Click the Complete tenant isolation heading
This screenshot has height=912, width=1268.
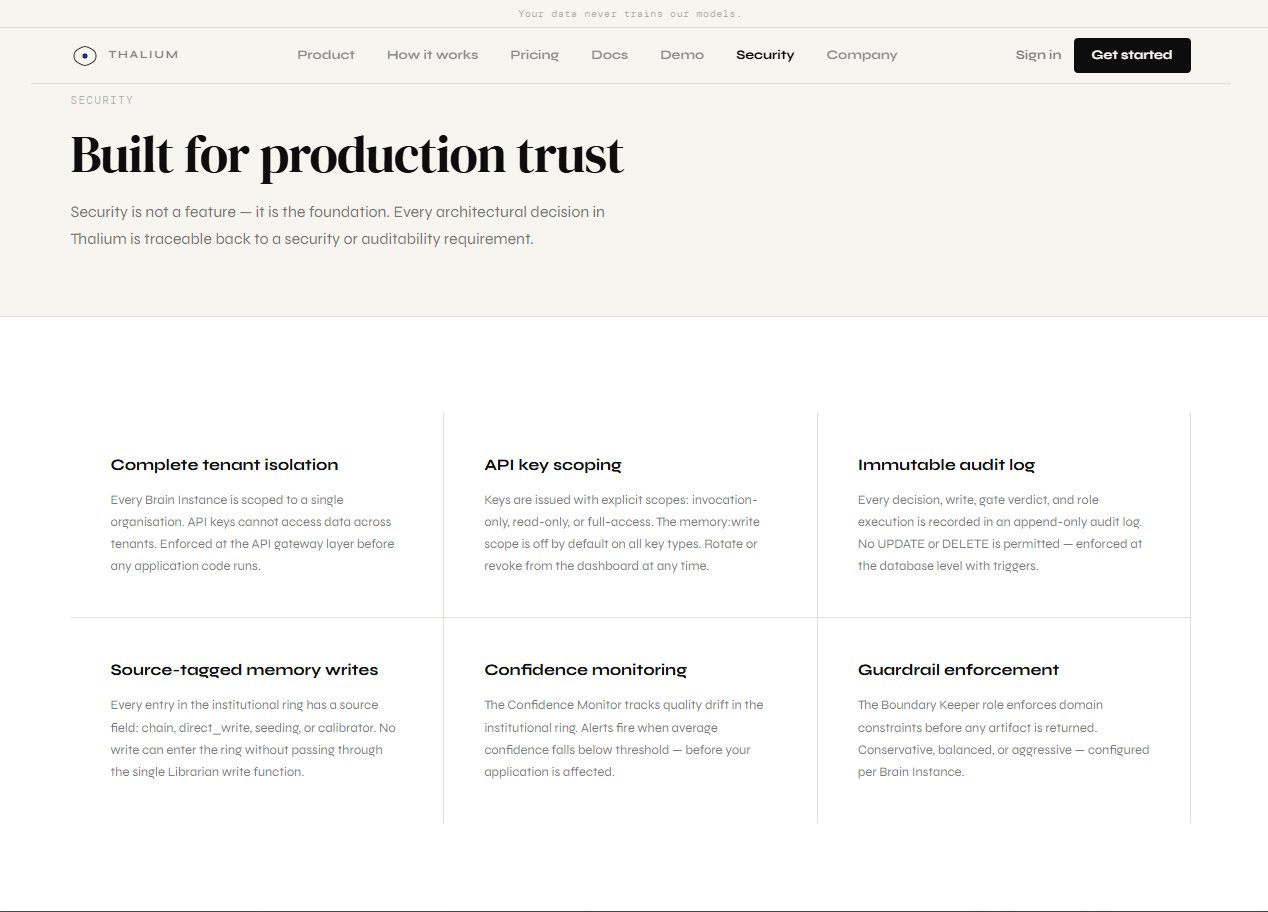pos(224,465)
